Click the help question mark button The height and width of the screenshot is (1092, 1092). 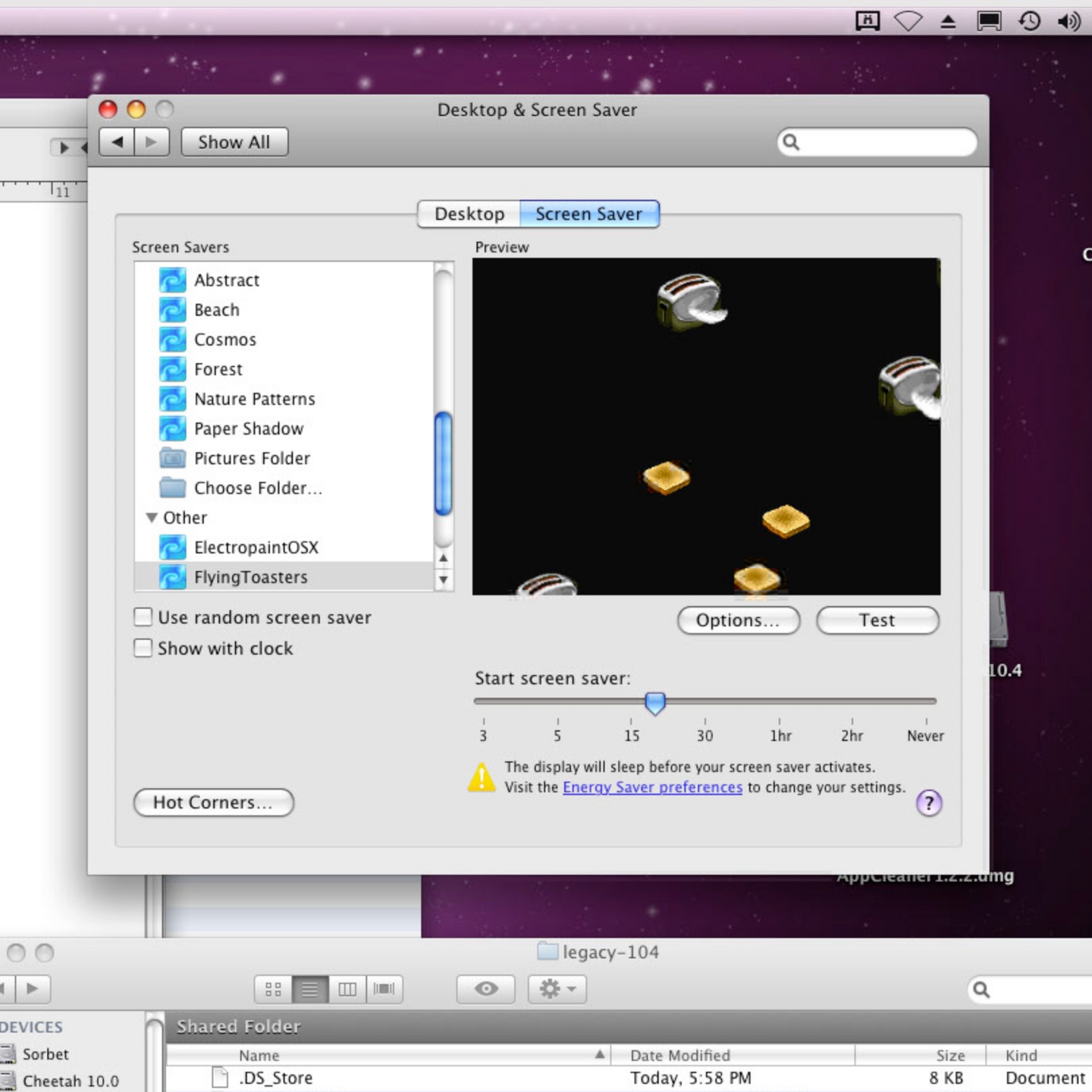point(928,802)
